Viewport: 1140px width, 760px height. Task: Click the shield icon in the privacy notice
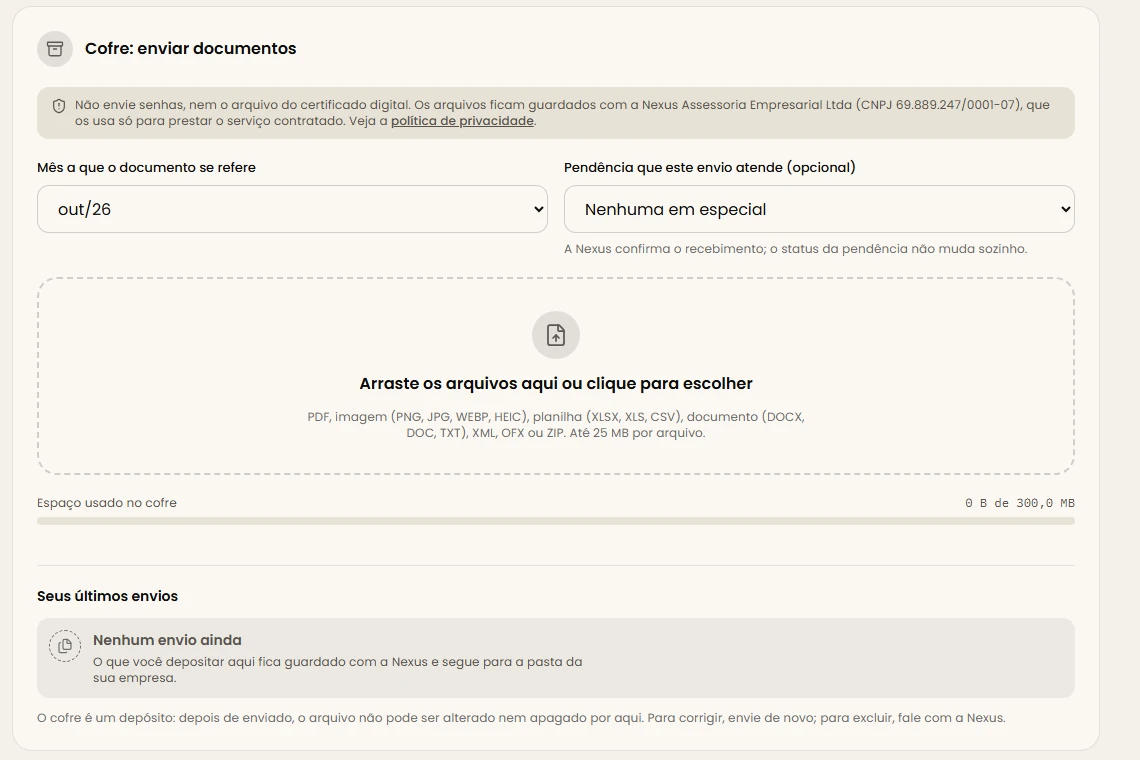click(x=59, y=106)
